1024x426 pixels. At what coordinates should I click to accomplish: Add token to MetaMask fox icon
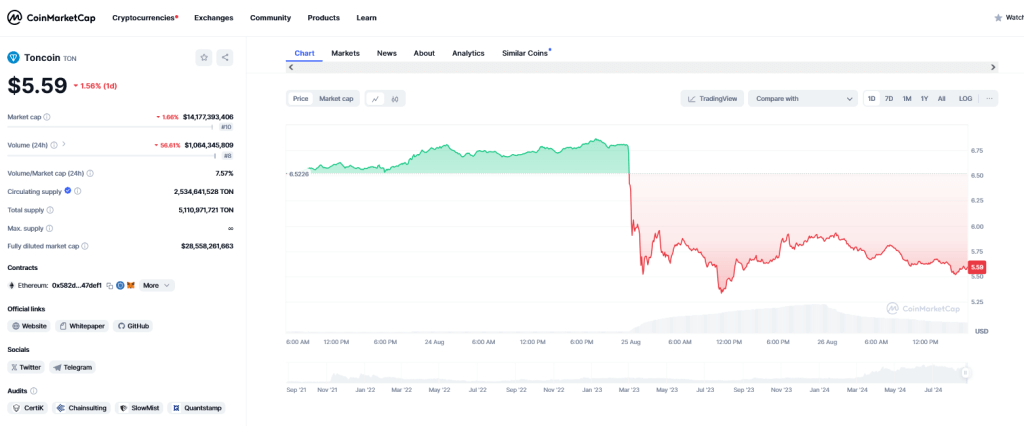[131, 286]
